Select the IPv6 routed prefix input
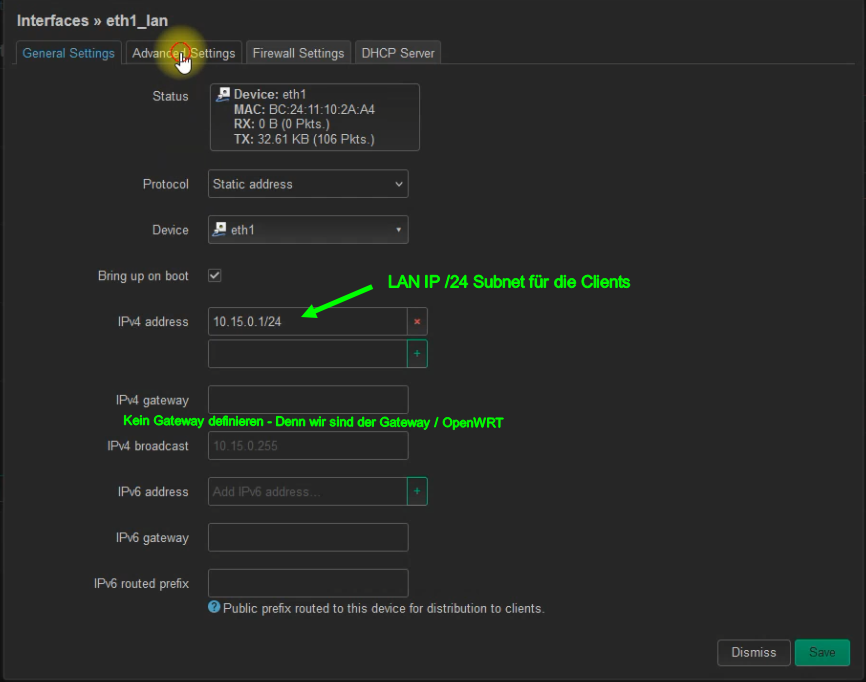This screenshot has height=682, width=866. (x=308, y=583)
